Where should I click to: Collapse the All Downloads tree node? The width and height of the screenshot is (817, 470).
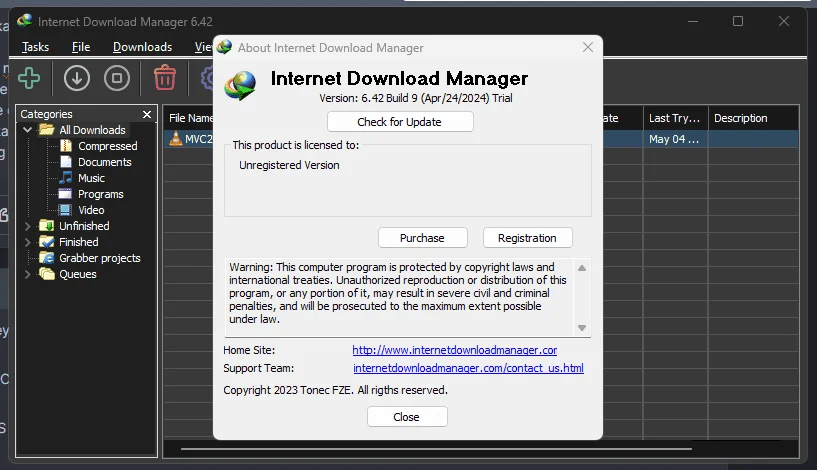pyautogui.click(x=28, y=130)
